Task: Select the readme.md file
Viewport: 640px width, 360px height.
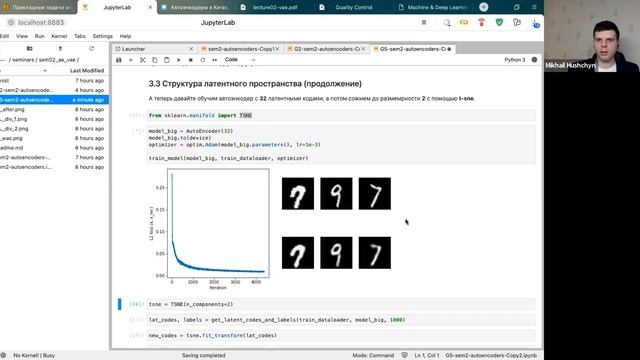Action: pos(54,148)
